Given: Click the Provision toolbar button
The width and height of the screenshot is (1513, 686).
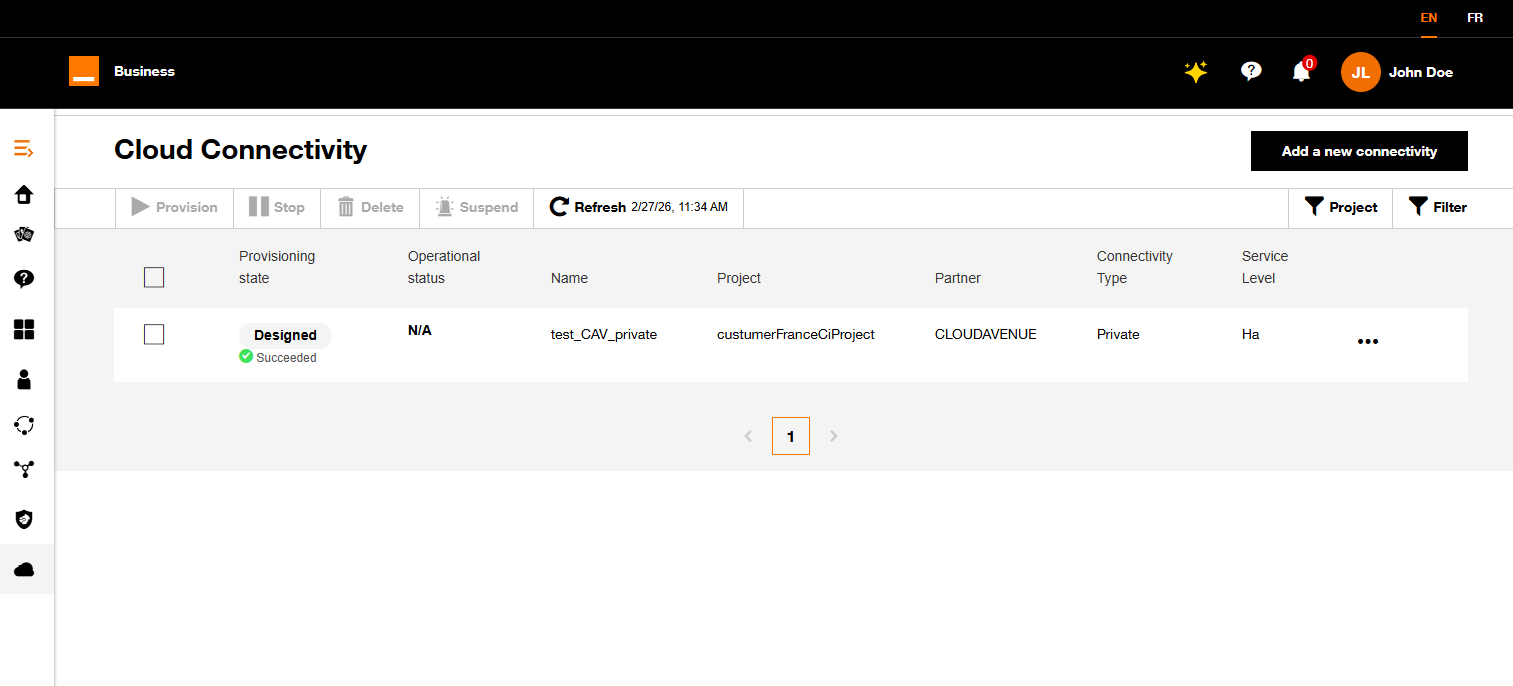Looking at the screenshot, I should tap(175, 208).
